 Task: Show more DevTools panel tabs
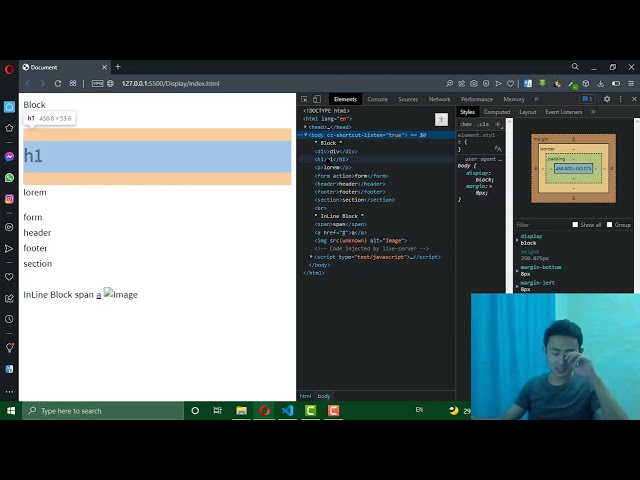(536, 99)
